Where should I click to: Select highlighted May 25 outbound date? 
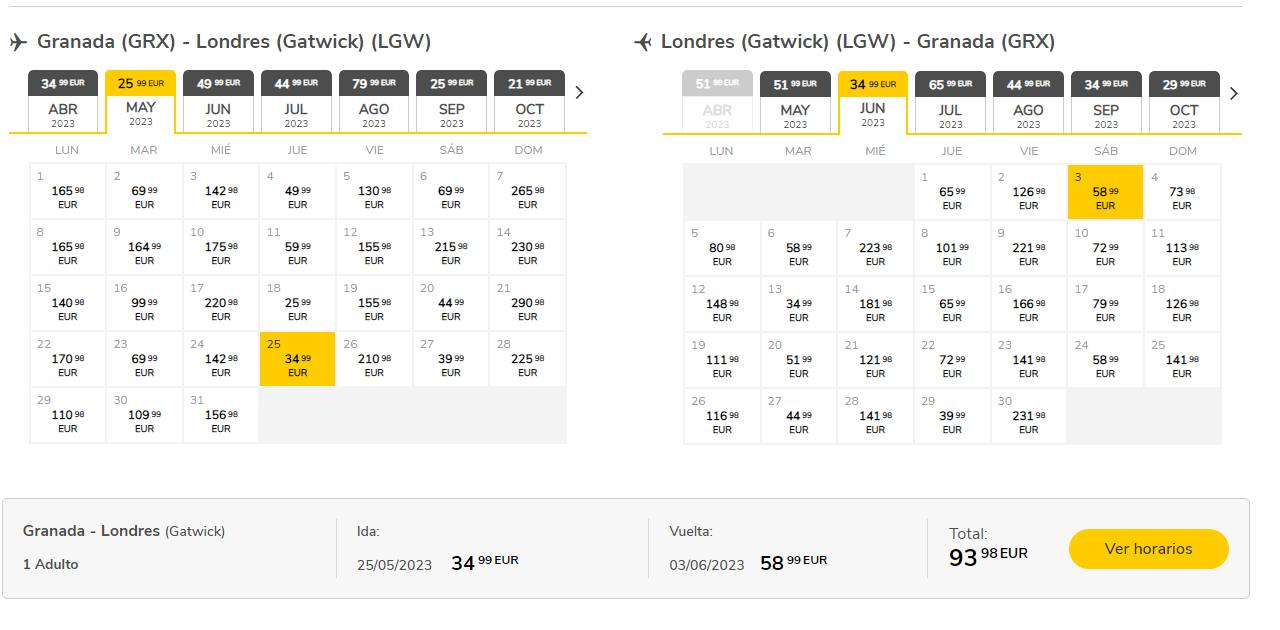pyautogui.click(x=297, y=359)
